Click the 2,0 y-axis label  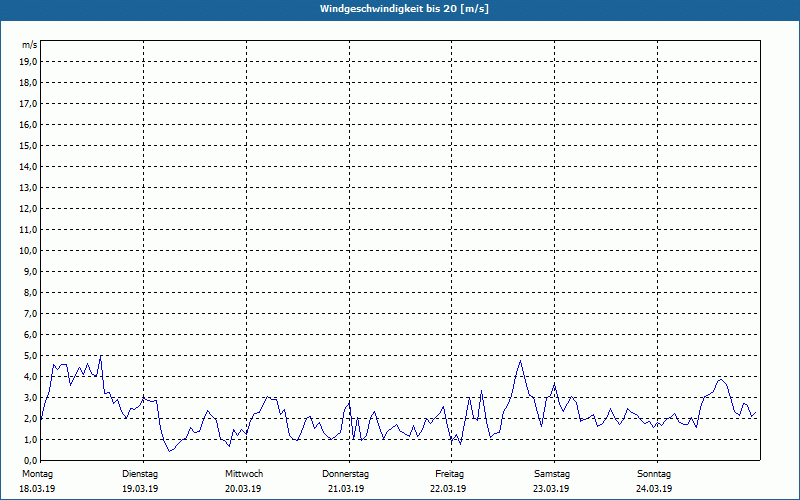point(30,418)
